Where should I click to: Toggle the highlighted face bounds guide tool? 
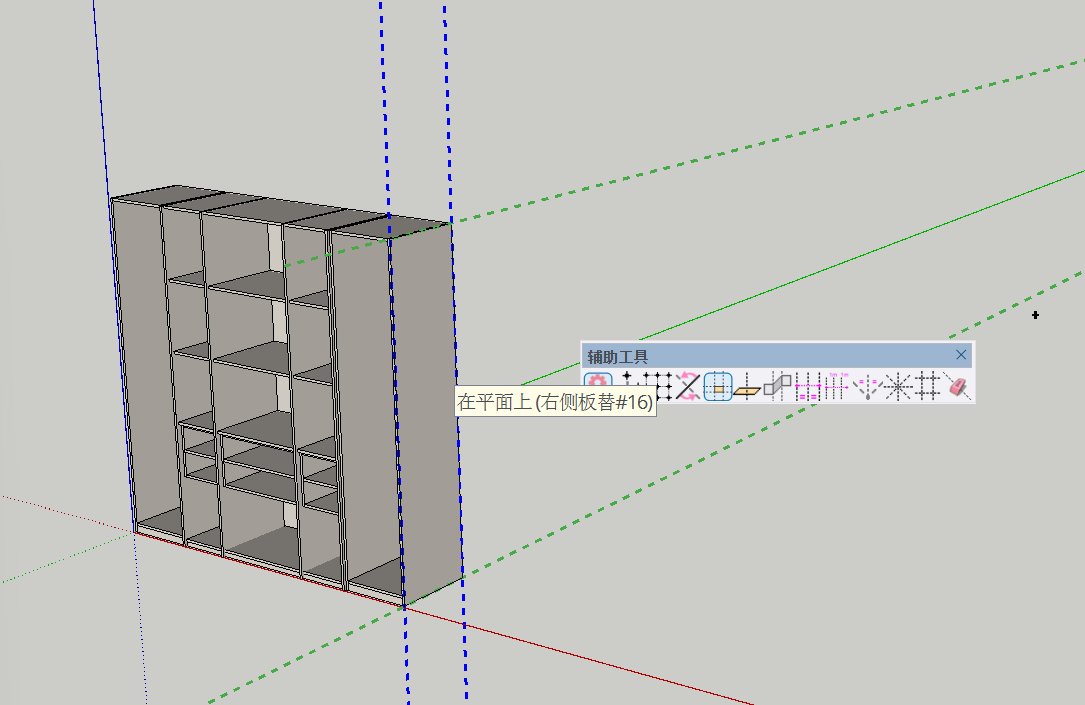(717, 386)
